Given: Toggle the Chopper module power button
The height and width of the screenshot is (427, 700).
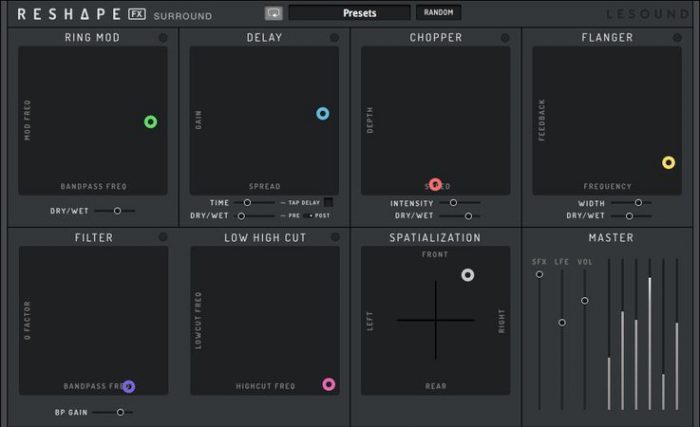Looking at the screenshot, I should [x=505, y=38].
